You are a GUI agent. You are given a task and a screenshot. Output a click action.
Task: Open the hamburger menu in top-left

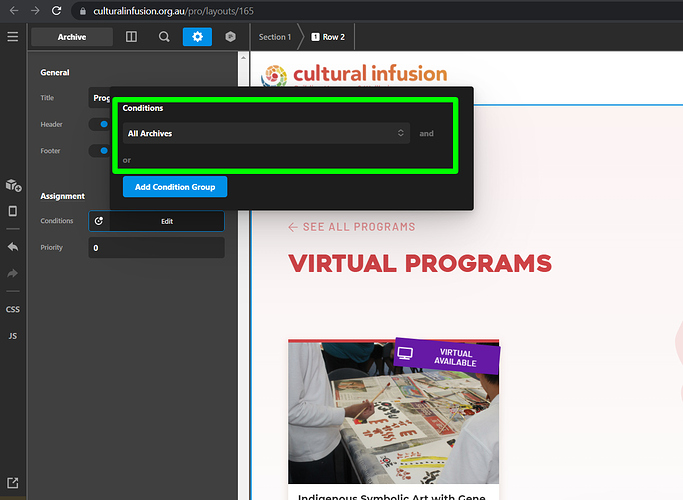[13, 37]
